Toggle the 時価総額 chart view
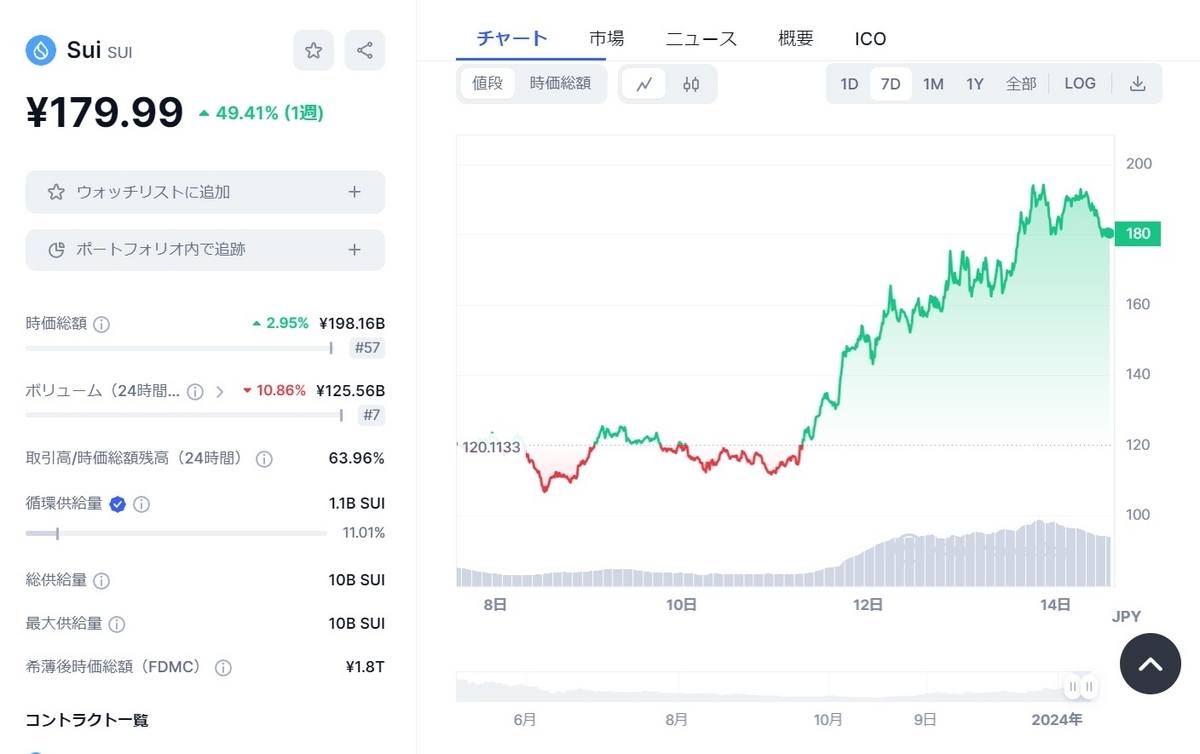The width and height of the screenshot is (1200, 754). (560, 84)
